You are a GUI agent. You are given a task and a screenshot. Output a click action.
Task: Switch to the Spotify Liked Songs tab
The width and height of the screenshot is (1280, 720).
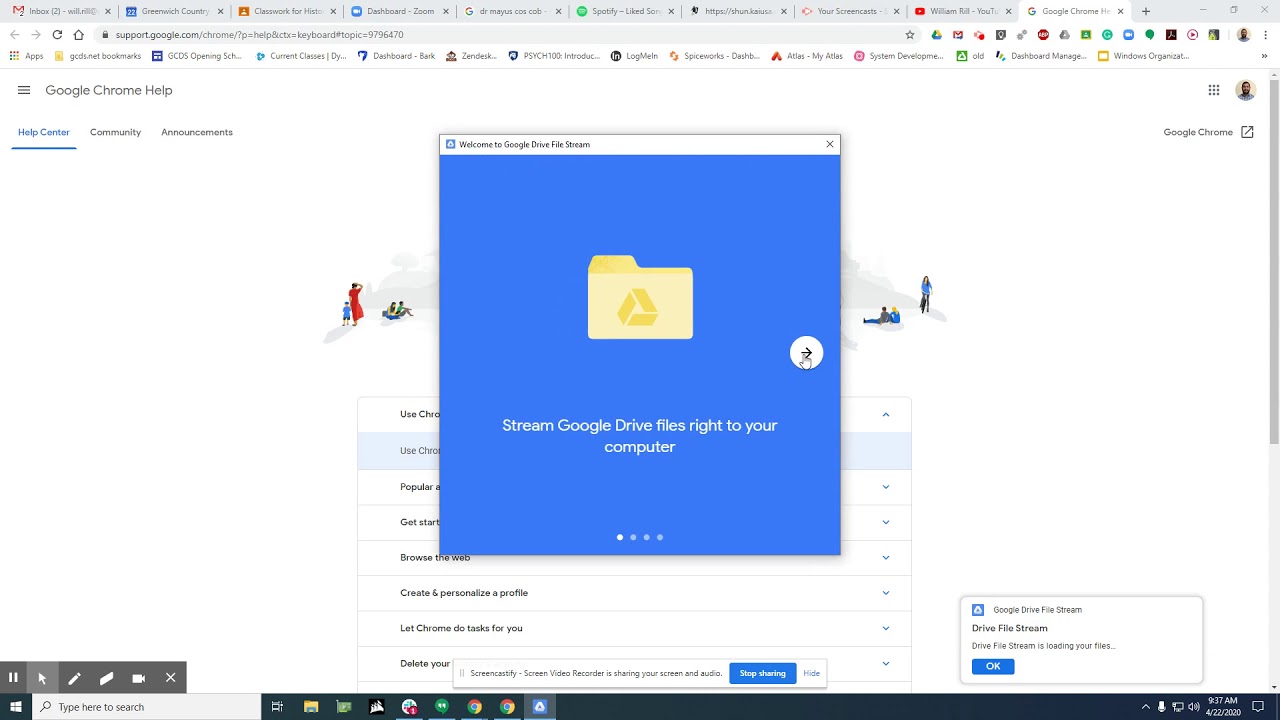(626, 11)
